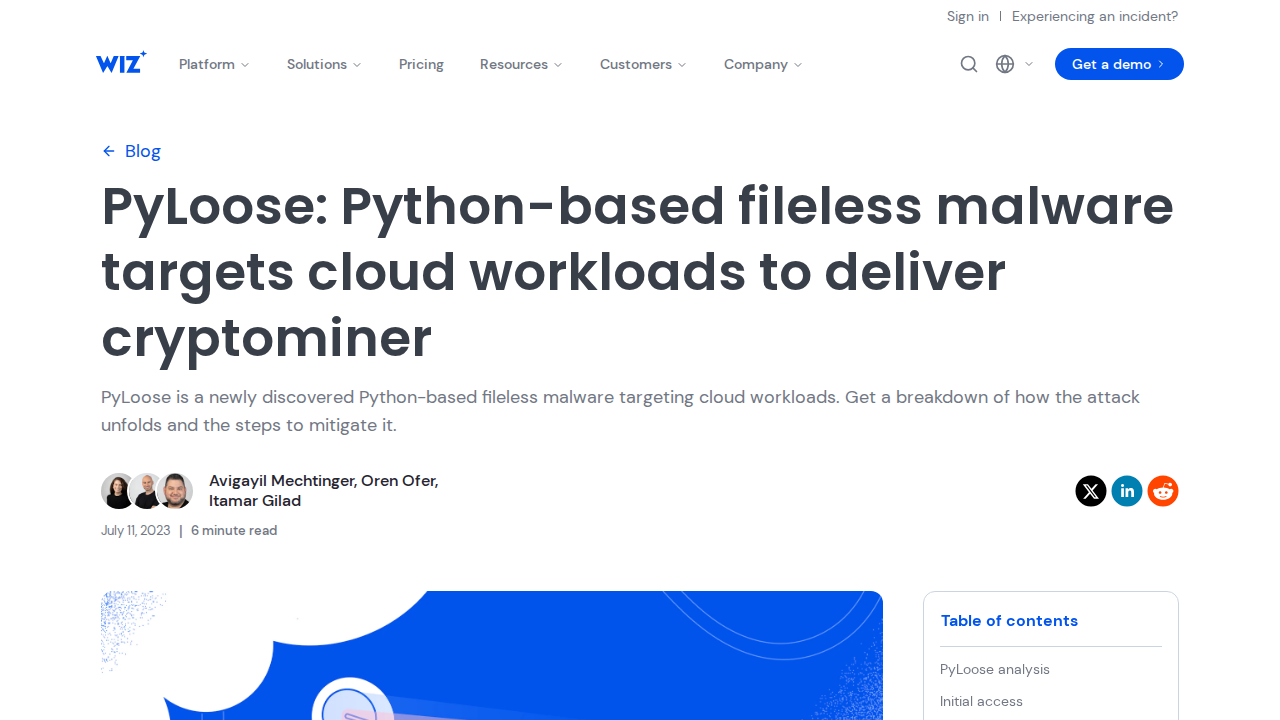
Task: Click the PyLoose article headline
Action: click(x=638, y=272)
